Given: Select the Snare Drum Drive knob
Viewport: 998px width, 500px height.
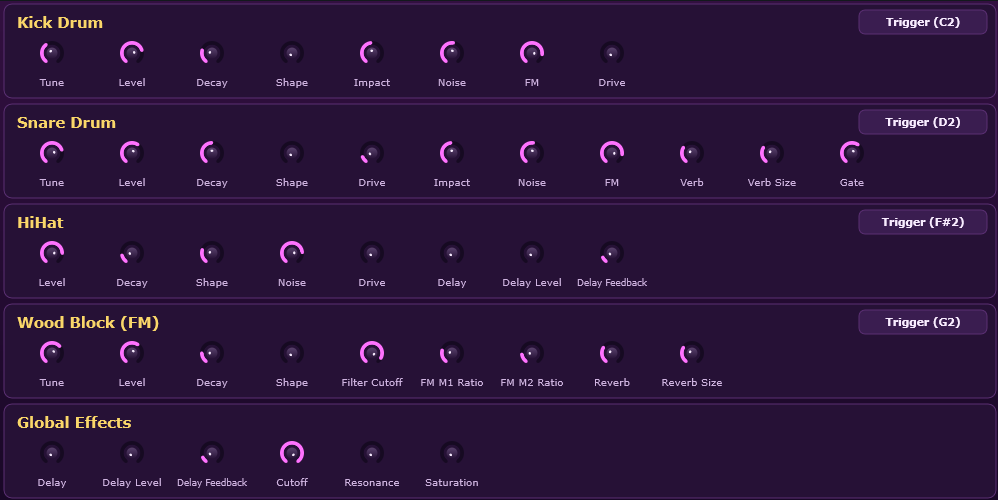Looking at the screenshot, I should pyautogui.click(x=372, y=153).
